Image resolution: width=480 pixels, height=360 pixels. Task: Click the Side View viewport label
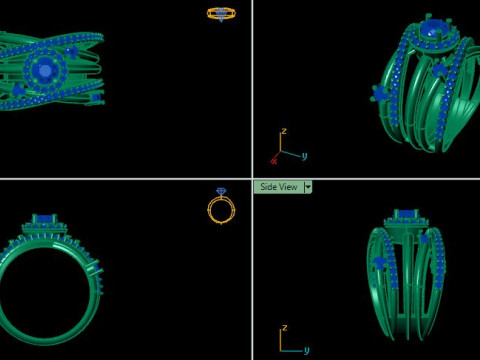point(279,187)
